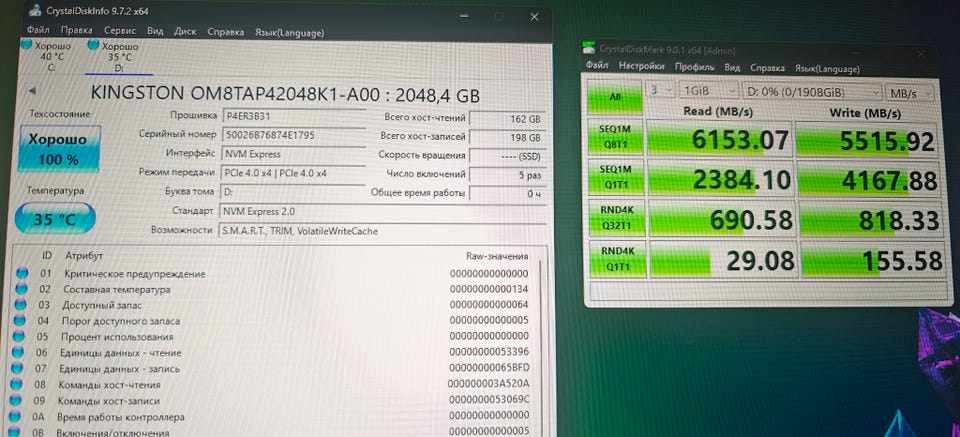Click the serial number field 50026B76874E1795
960x437 pixels.
[293, 135]
